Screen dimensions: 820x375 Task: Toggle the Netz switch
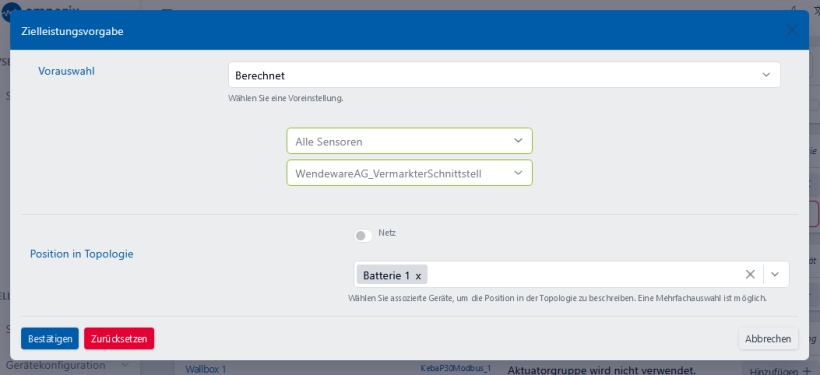(363, 236)
